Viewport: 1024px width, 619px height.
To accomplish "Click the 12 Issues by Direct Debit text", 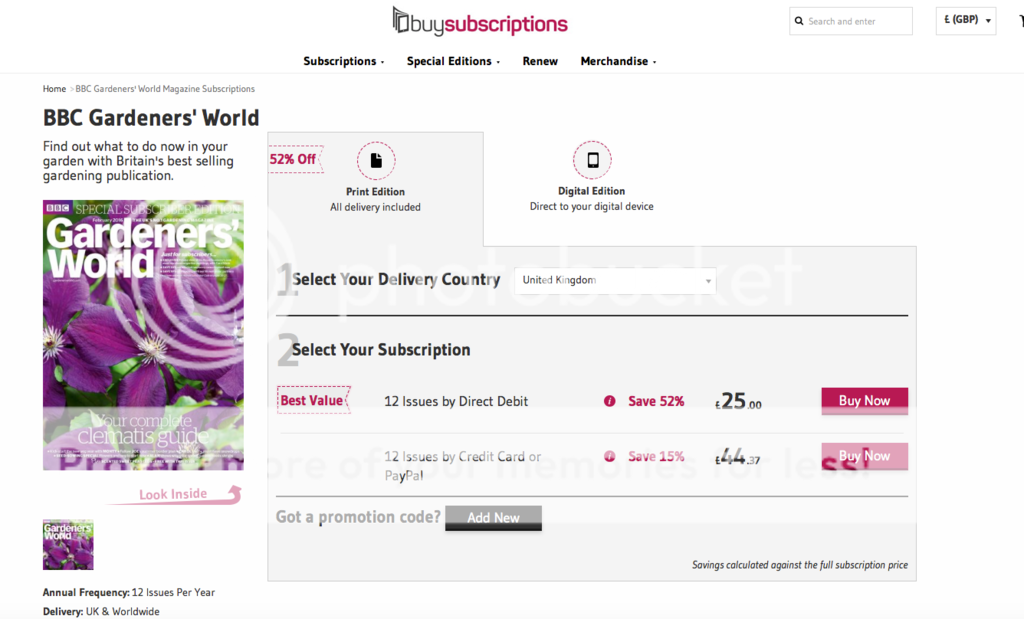I will pyautogui.click(x=456, y=401).
